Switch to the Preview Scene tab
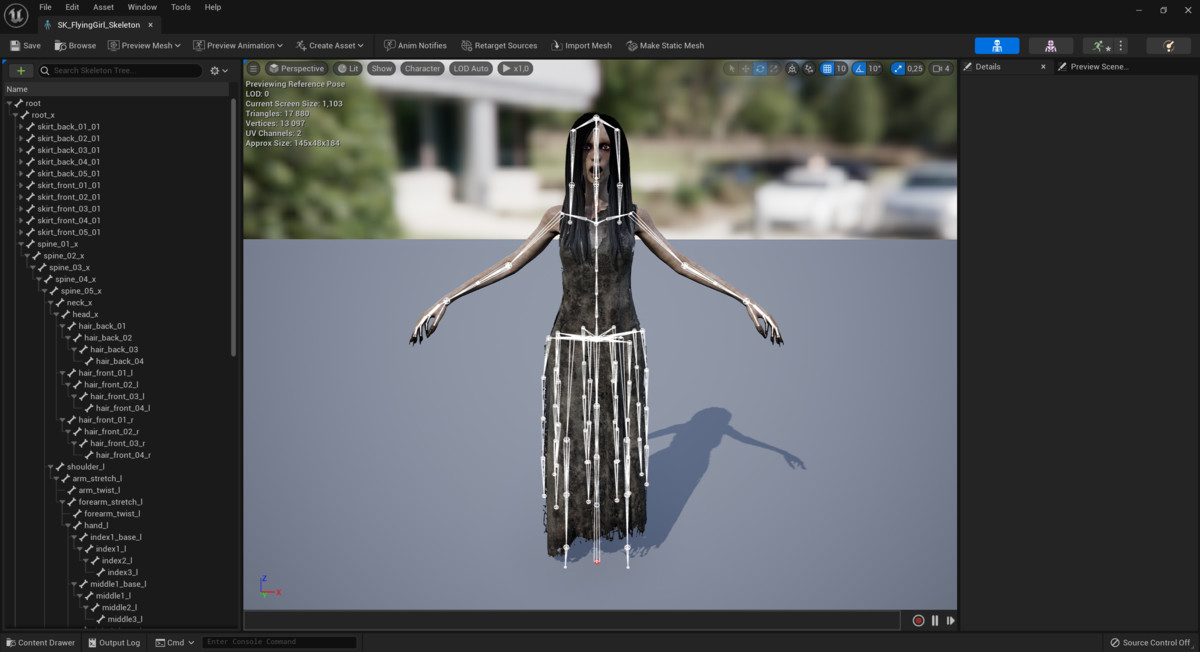The image size is (1200, 652). pos(1098,67)
